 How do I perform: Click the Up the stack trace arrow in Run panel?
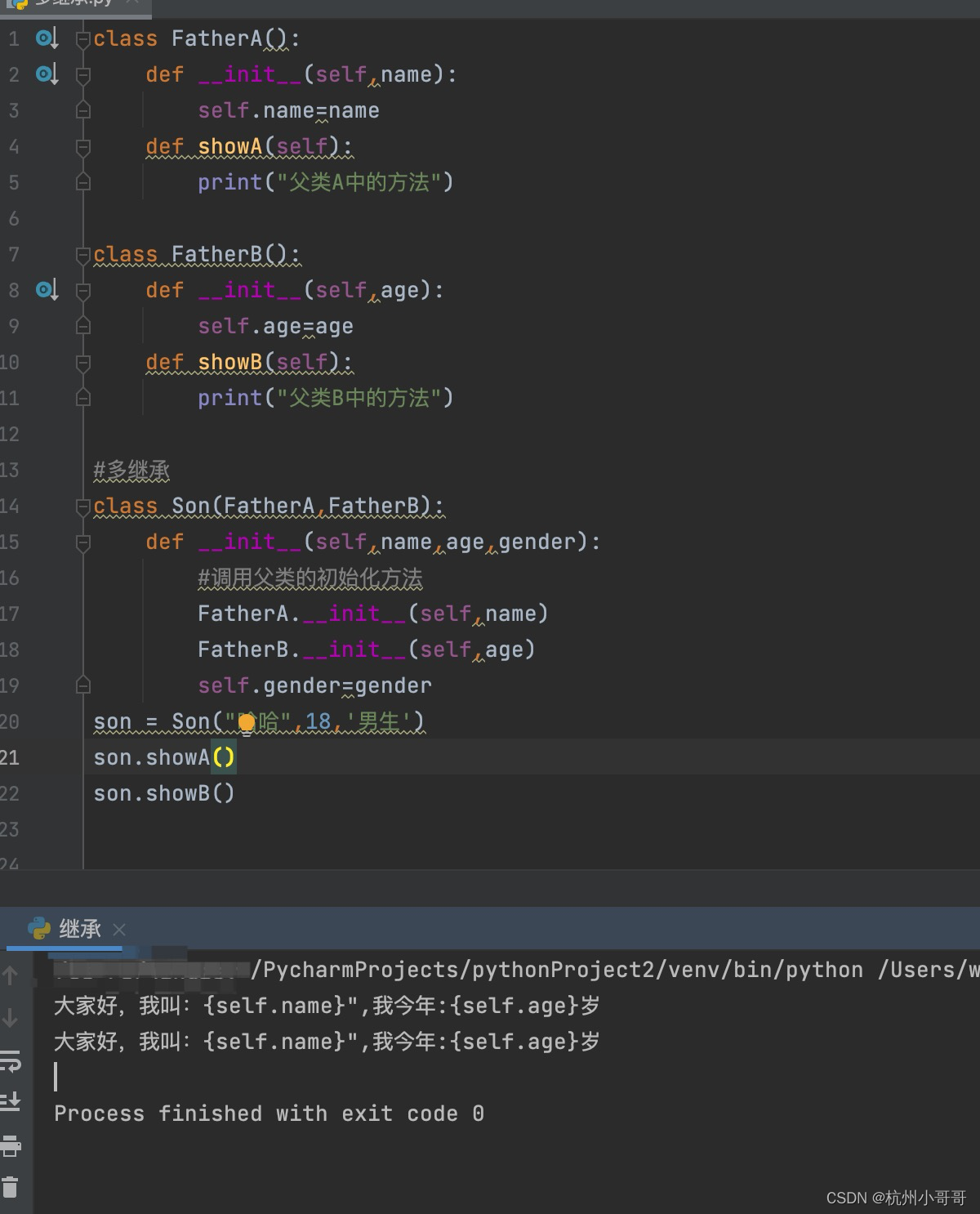(x=11, y=974)
